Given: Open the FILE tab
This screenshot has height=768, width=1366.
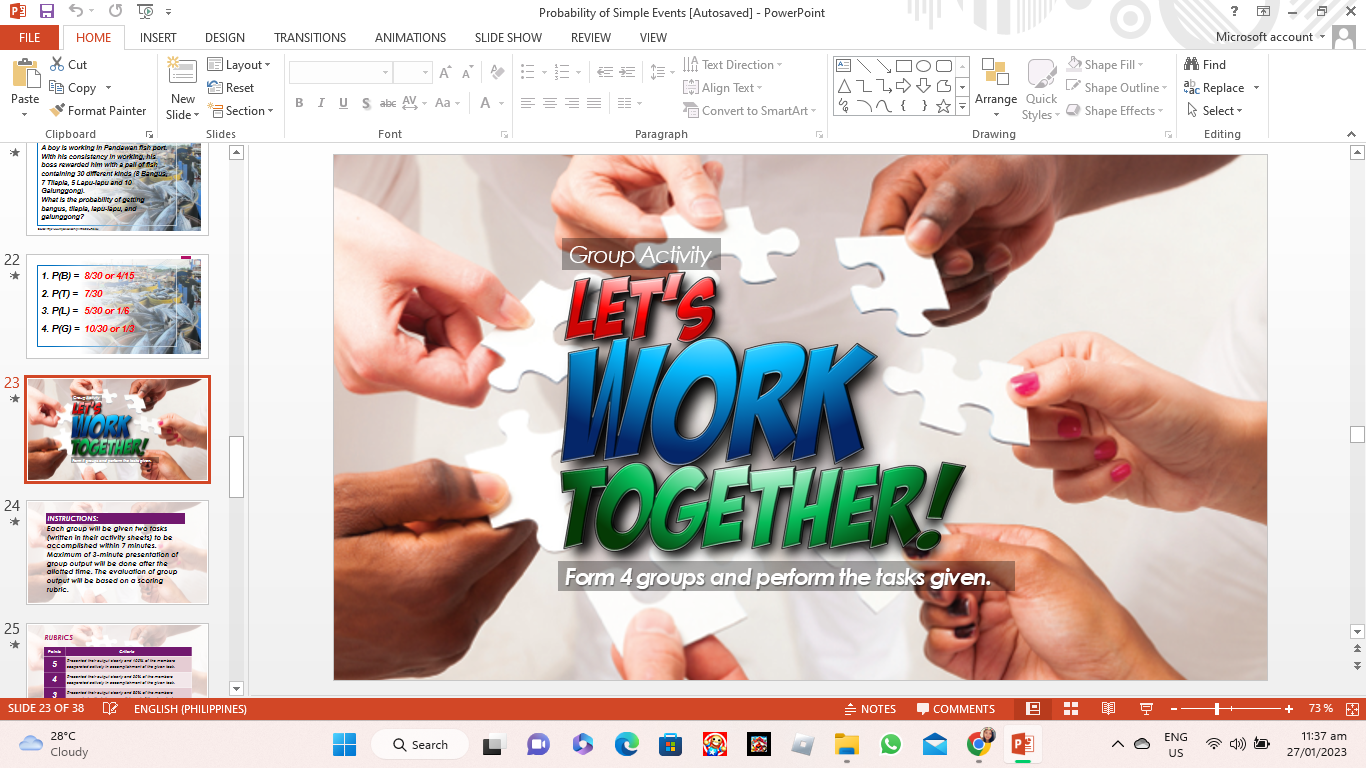Looking at the screenshot, I should coord(30,38).
